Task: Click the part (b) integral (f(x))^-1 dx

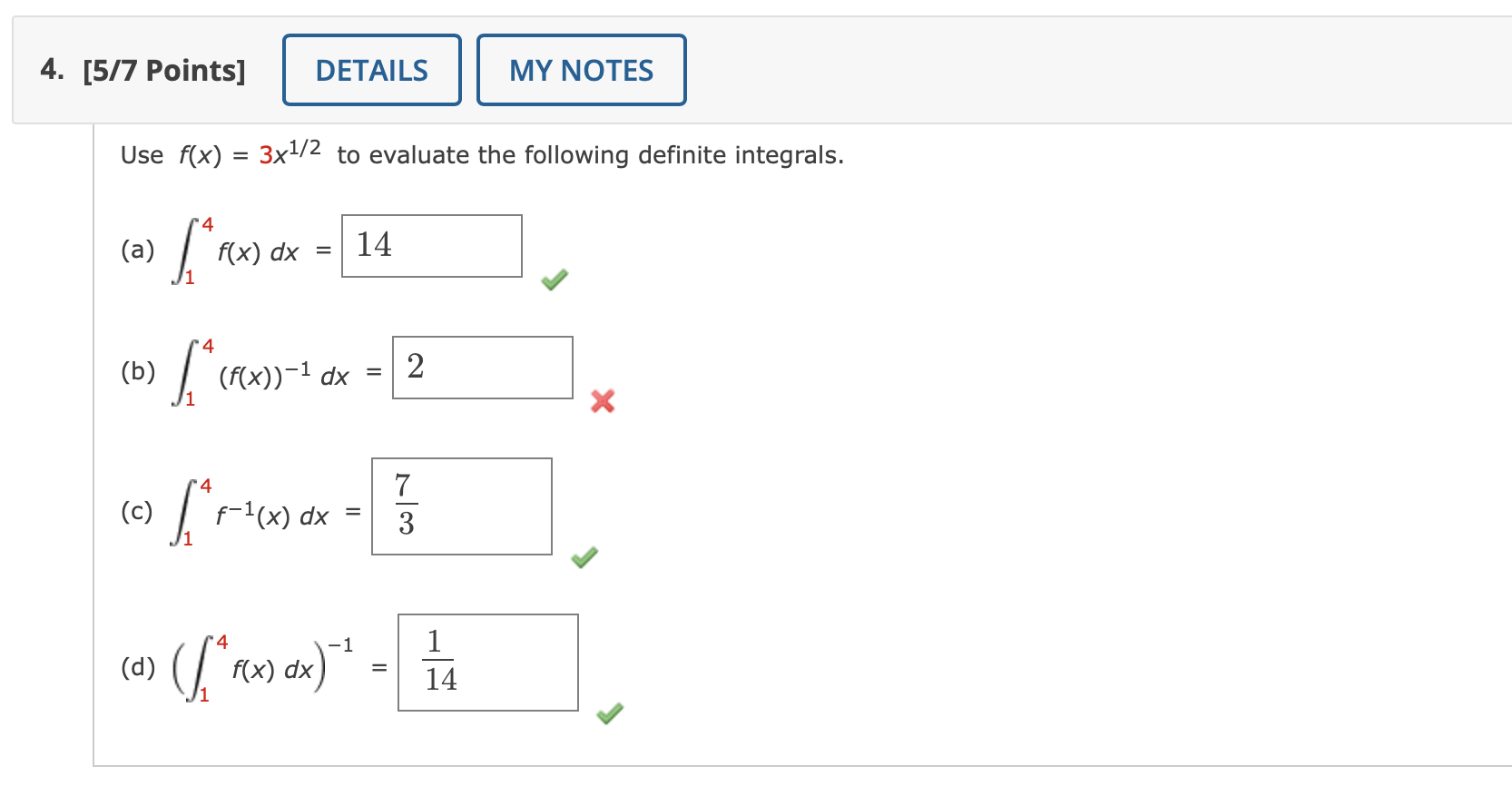Action: [261, 373]
